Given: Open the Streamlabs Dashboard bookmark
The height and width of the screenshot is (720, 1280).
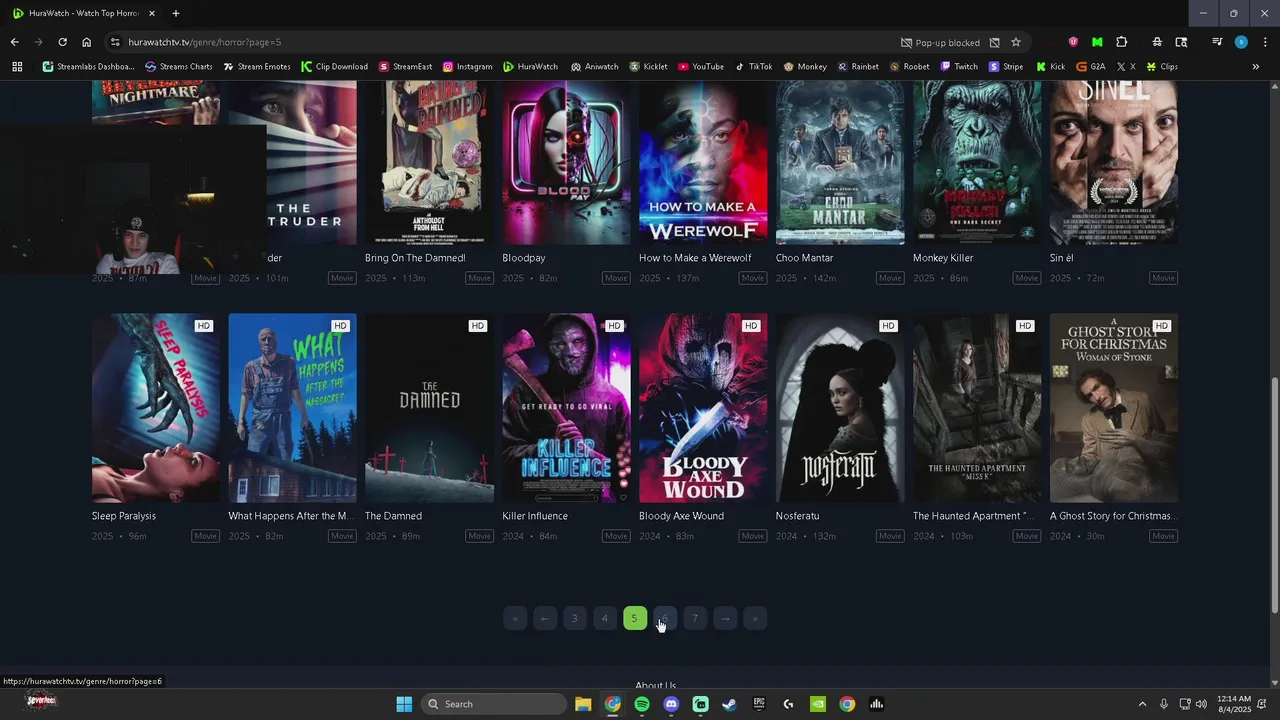Looking at the screenshot, I should (88, 67).
